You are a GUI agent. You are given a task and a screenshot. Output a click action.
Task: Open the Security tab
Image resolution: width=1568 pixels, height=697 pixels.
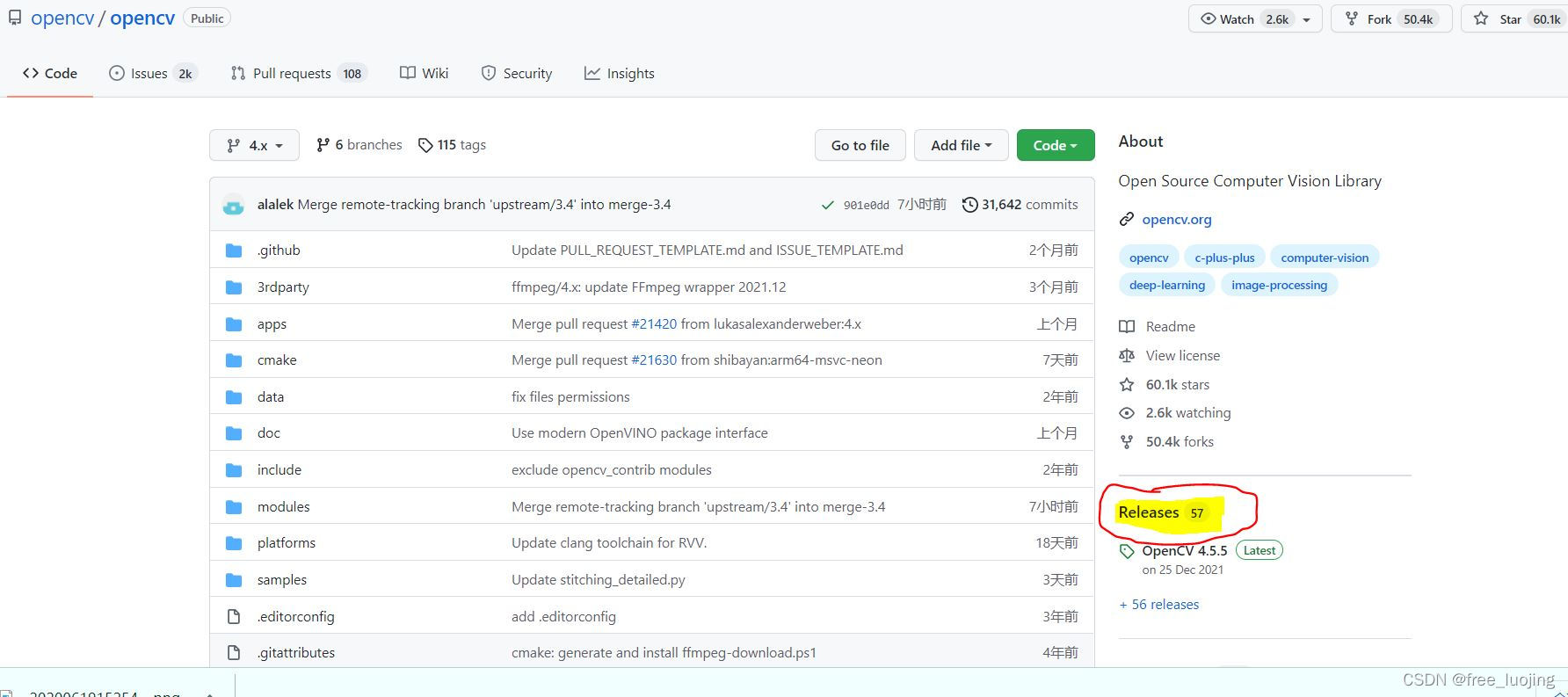pyautogui.click(x=517, y=74)
